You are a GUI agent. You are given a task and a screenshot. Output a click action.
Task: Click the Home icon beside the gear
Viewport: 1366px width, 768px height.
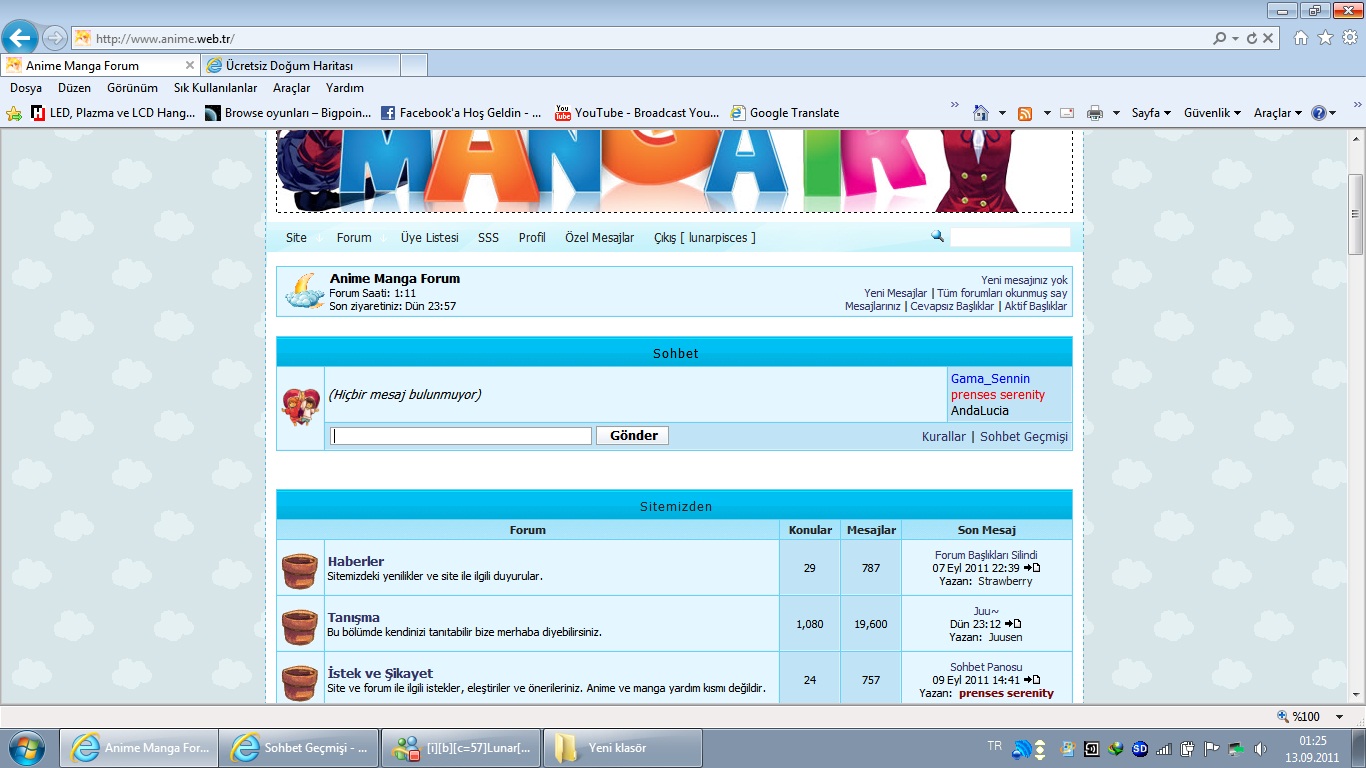[1301, 38]
